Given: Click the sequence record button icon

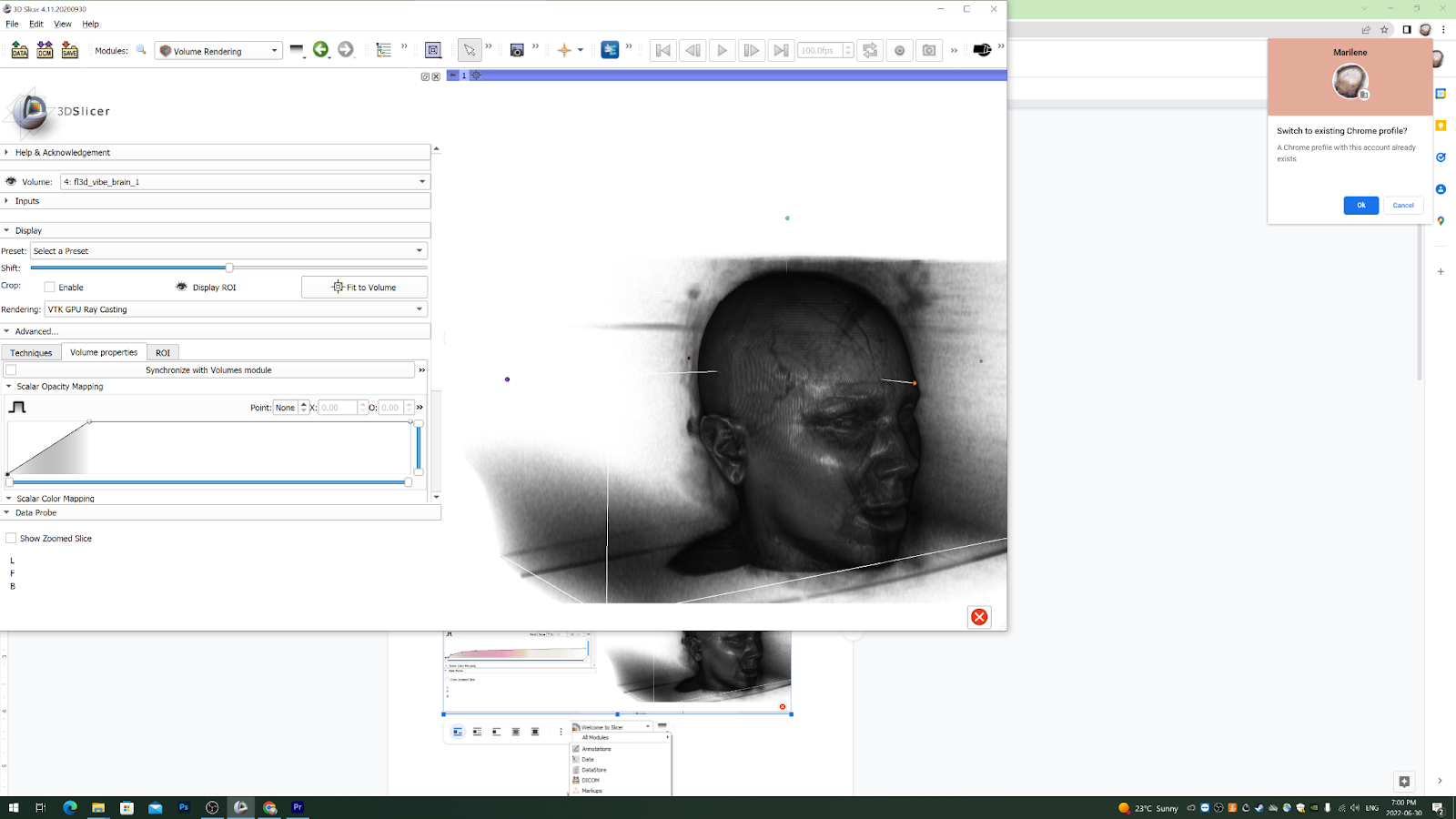Looking at the screenshot, I should tap(899, 50).
